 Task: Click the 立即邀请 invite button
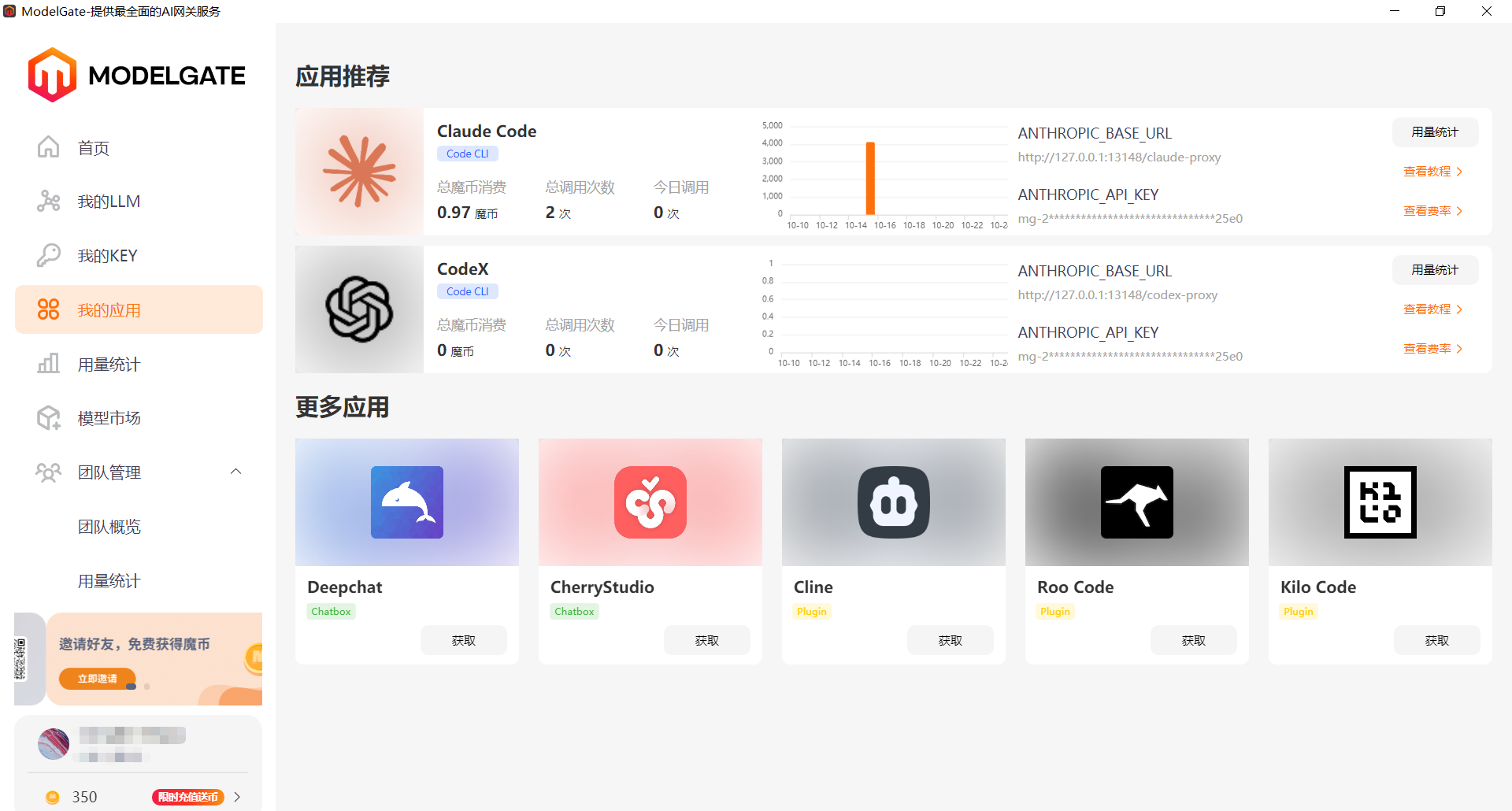98,679
